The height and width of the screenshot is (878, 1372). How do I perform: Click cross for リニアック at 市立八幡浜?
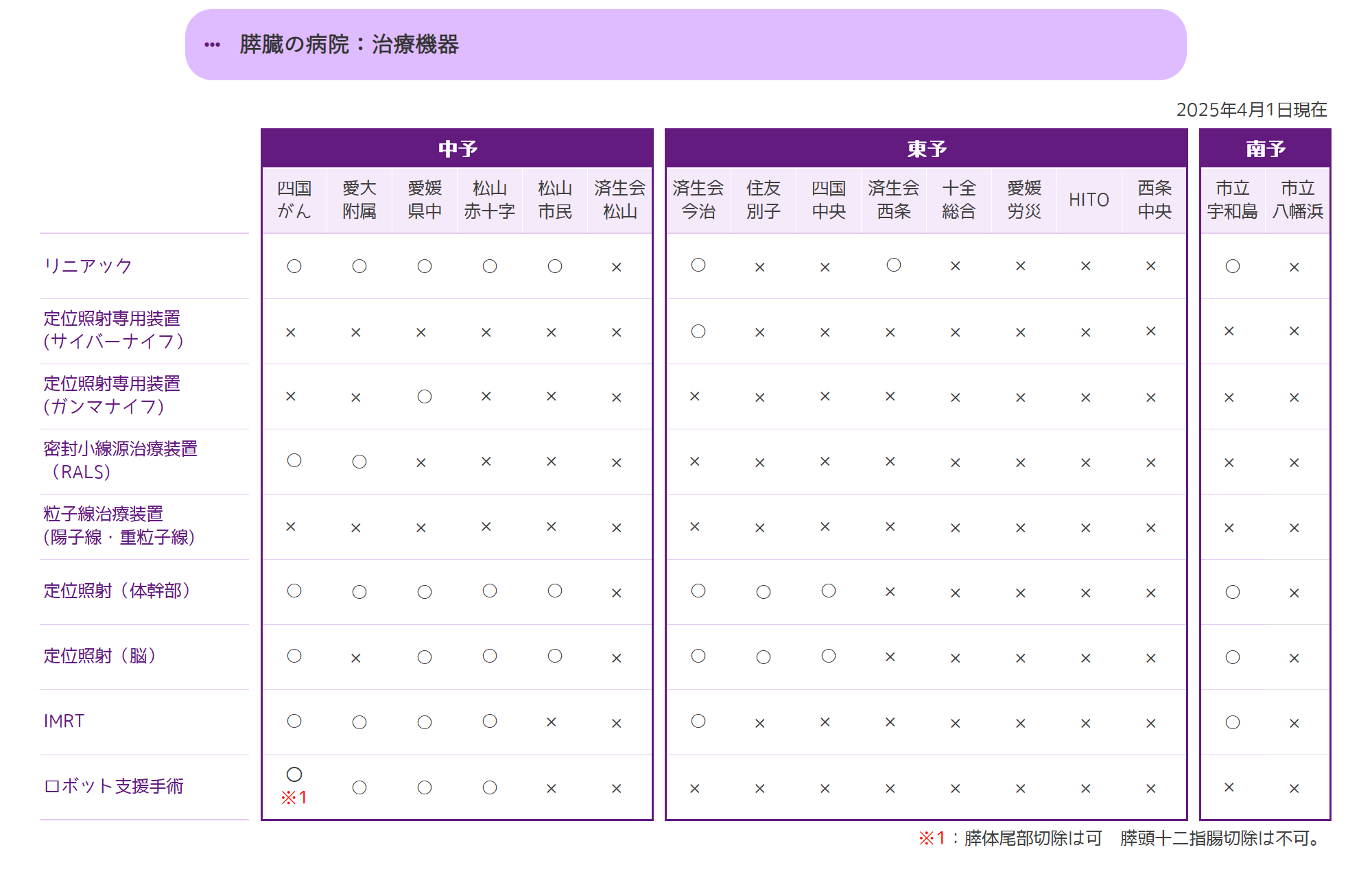(x=1294, y=267)
